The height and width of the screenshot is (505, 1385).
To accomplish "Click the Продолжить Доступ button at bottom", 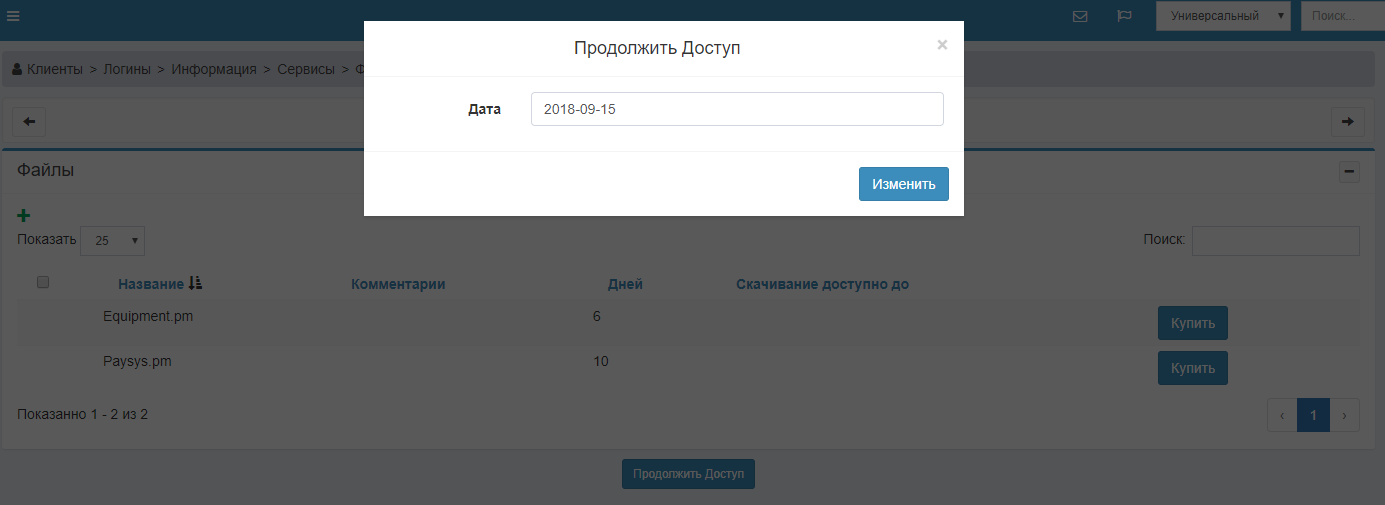I will click(x=688, y=474).
